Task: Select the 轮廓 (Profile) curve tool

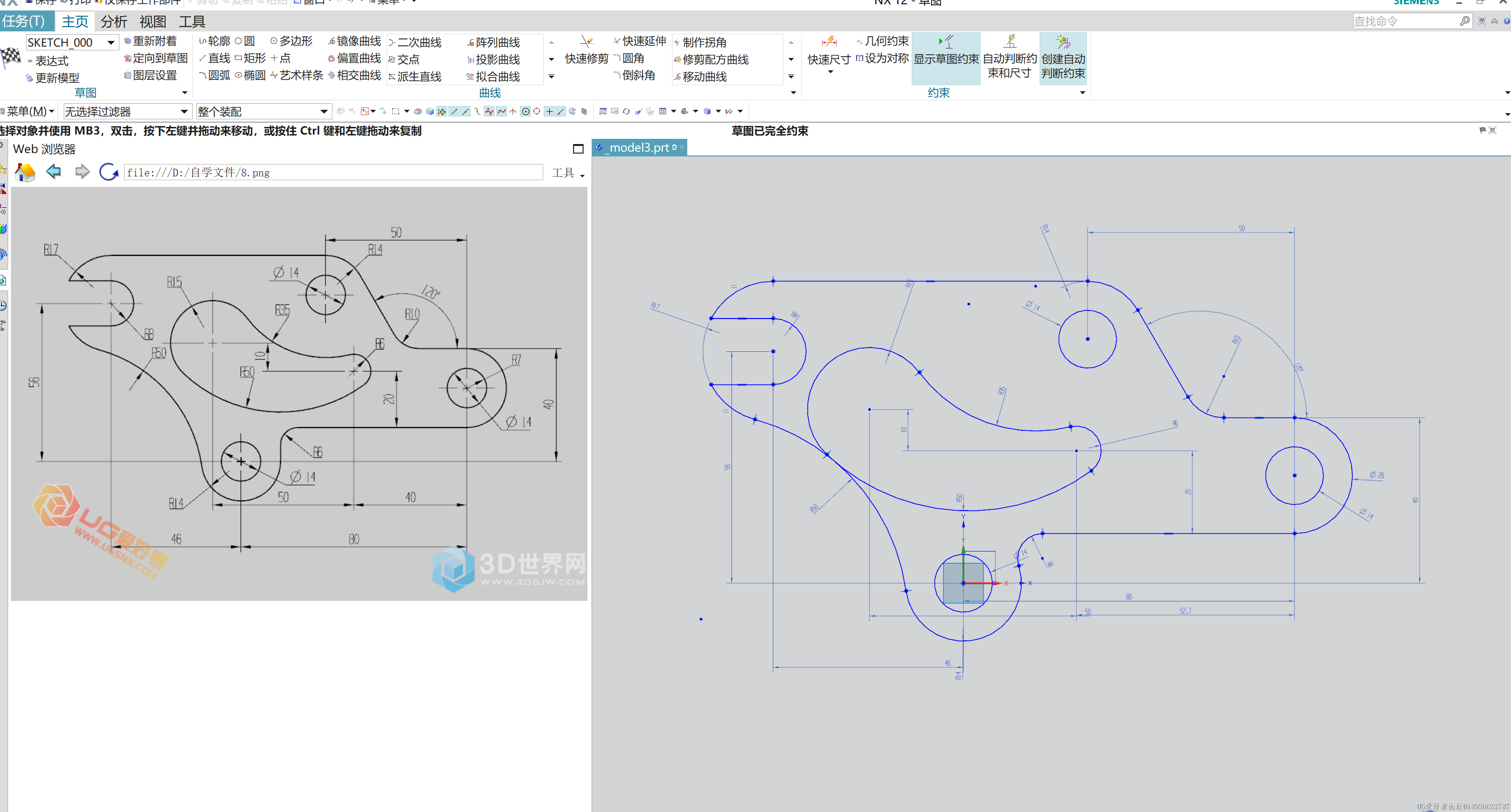Action: 214,41
